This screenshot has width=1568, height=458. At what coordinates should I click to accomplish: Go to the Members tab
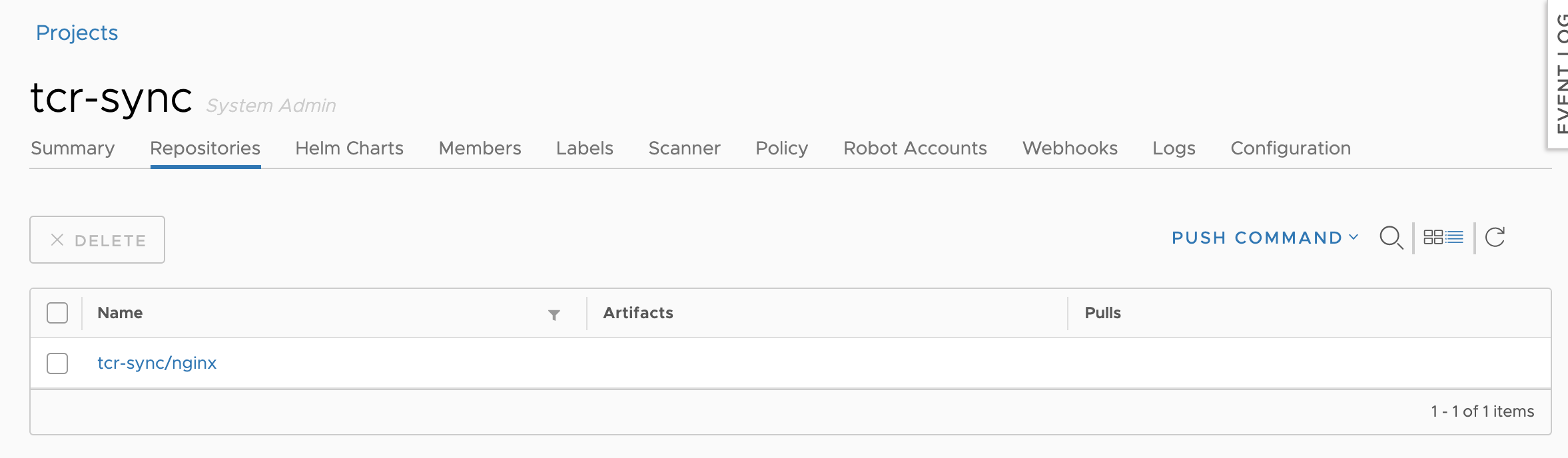point(480,148)
